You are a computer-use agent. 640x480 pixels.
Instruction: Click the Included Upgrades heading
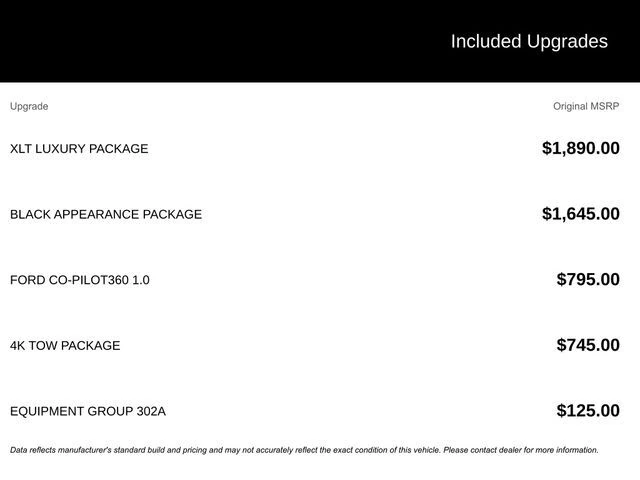coord(528,41)
